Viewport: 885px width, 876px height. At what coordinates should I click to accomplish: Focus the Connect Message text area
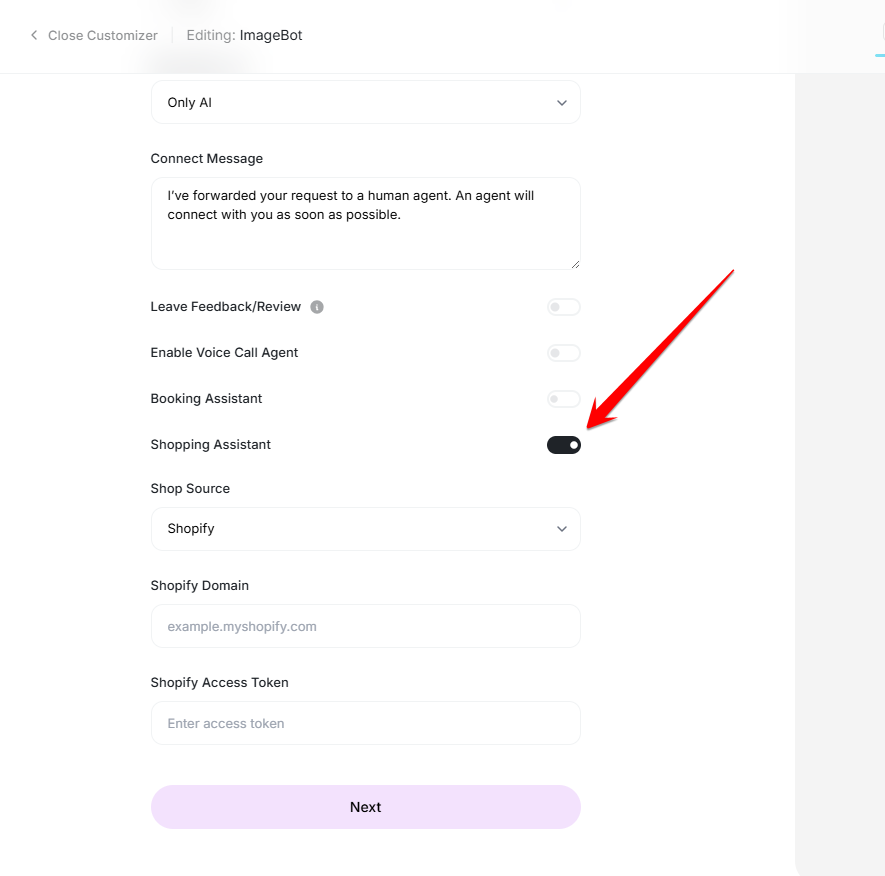click(x=365, y=223)
